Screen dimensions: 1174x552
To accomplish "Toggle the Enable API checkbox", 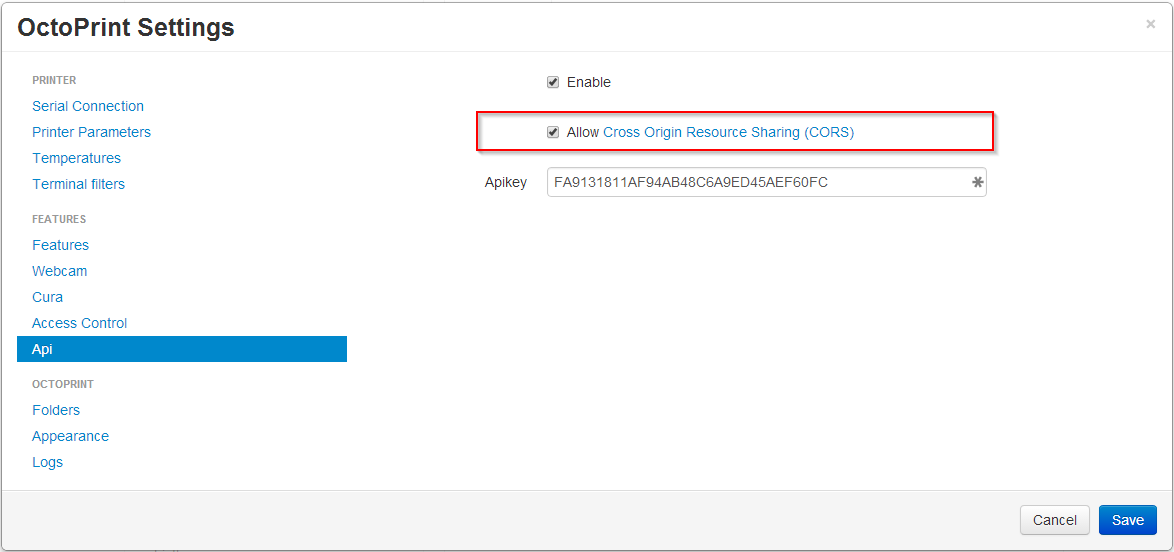I will (553, 82).
